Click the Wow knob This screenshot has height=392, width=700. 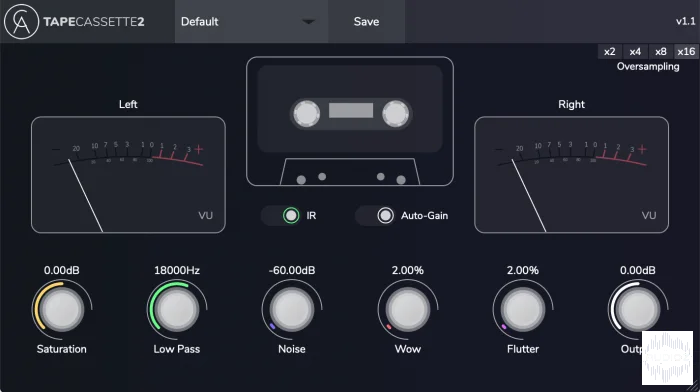click(408, 309)
